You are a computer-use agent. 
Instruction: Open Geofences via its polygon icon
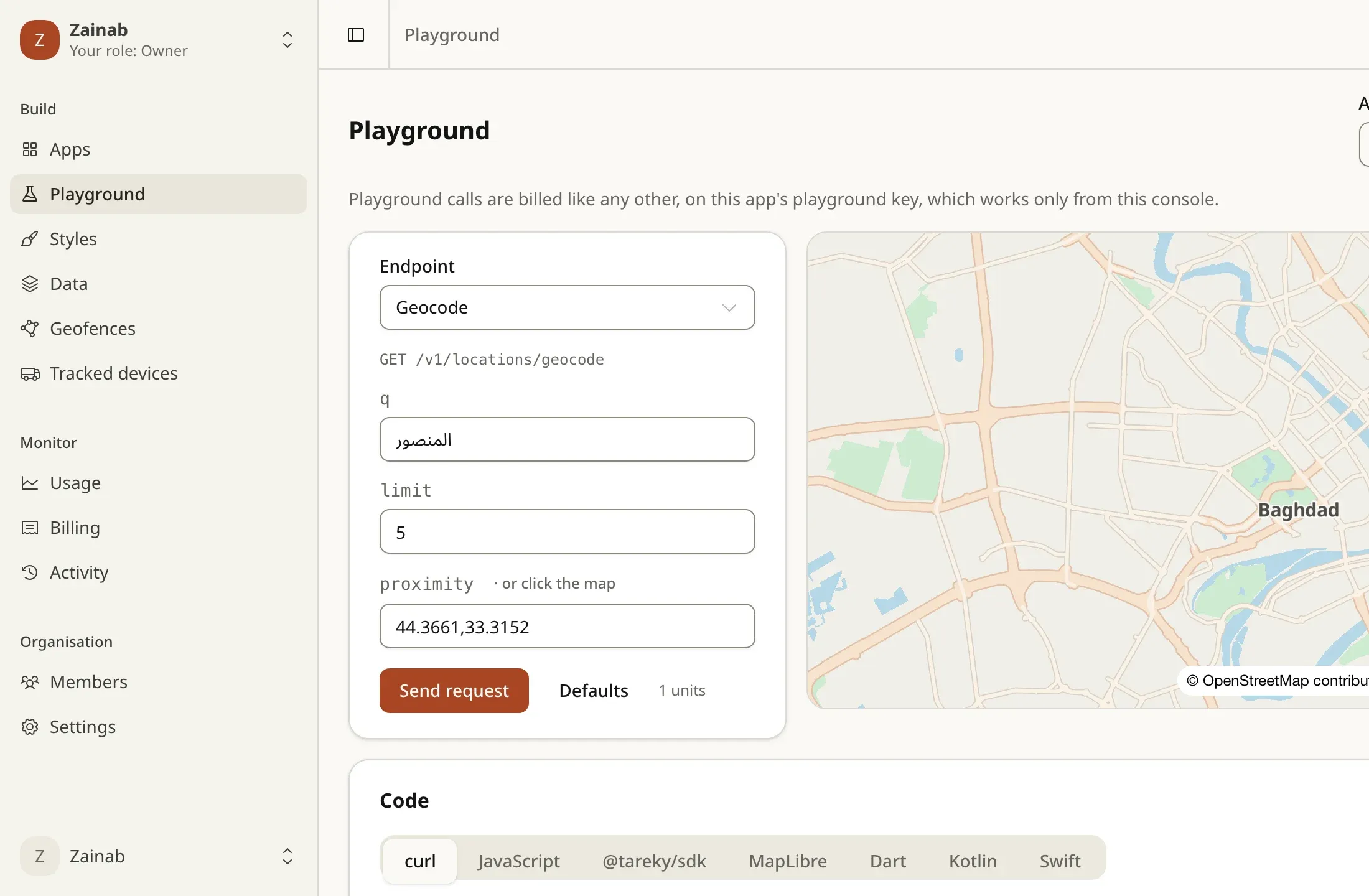(30, 329)
